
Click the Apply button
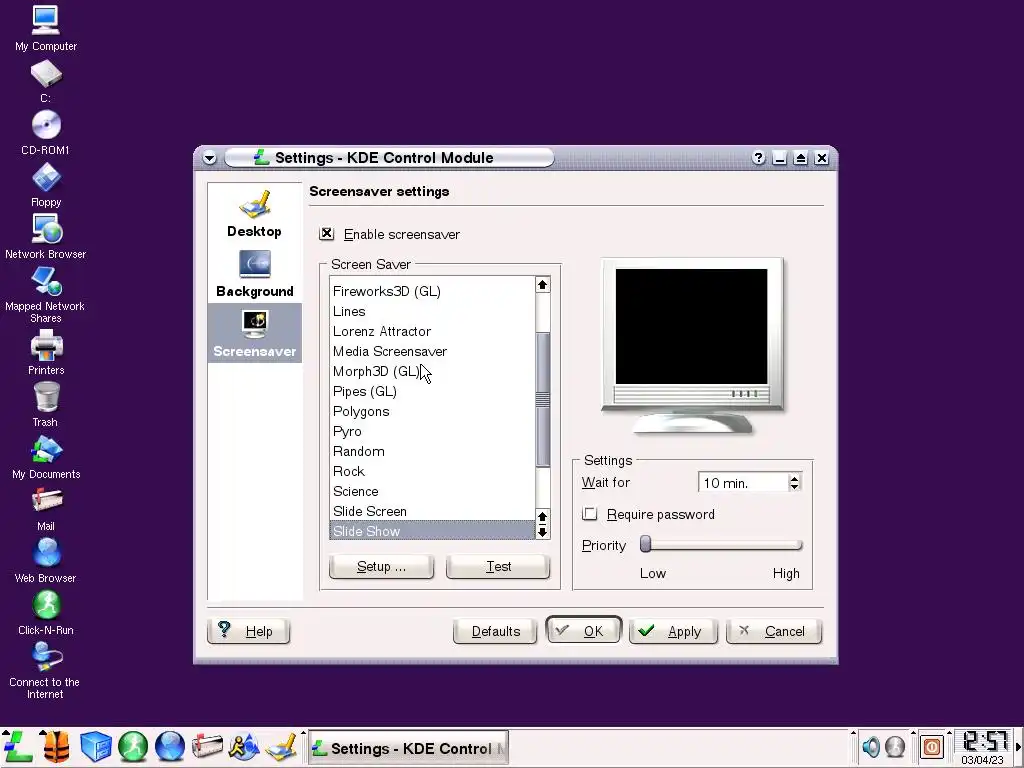[x=673, y=631]
